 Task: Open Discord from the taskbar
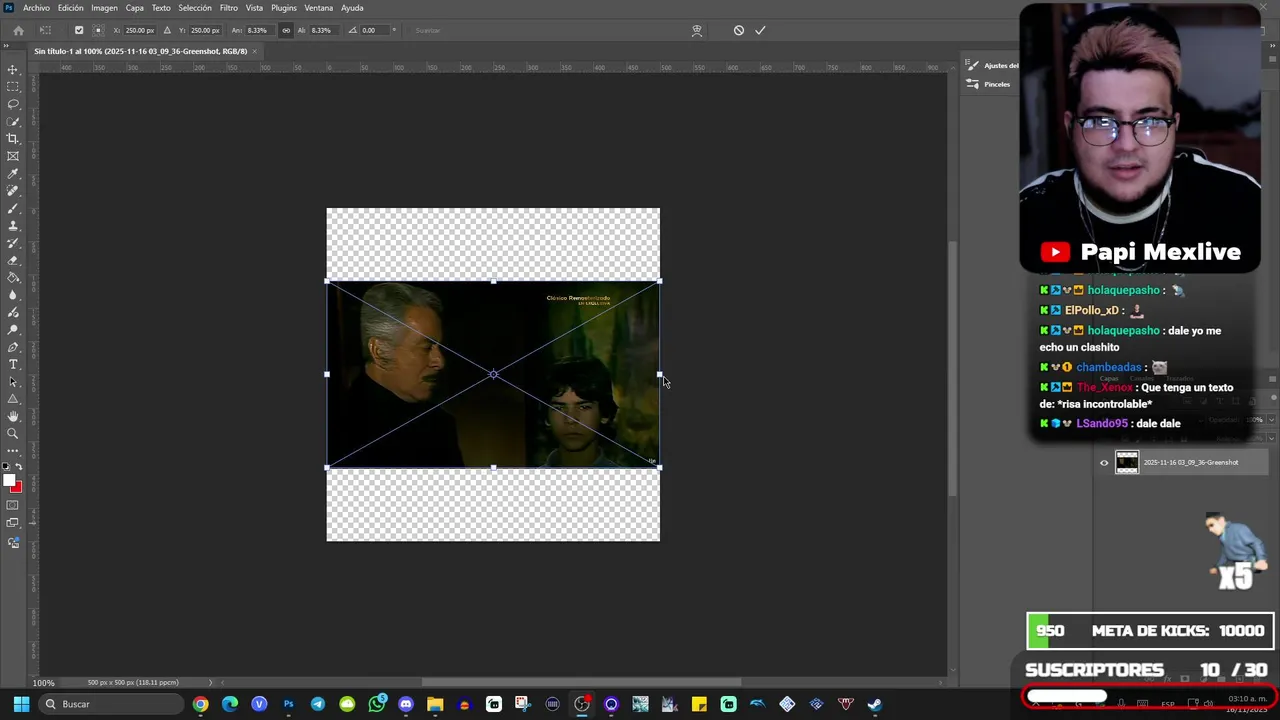point(405,704)
